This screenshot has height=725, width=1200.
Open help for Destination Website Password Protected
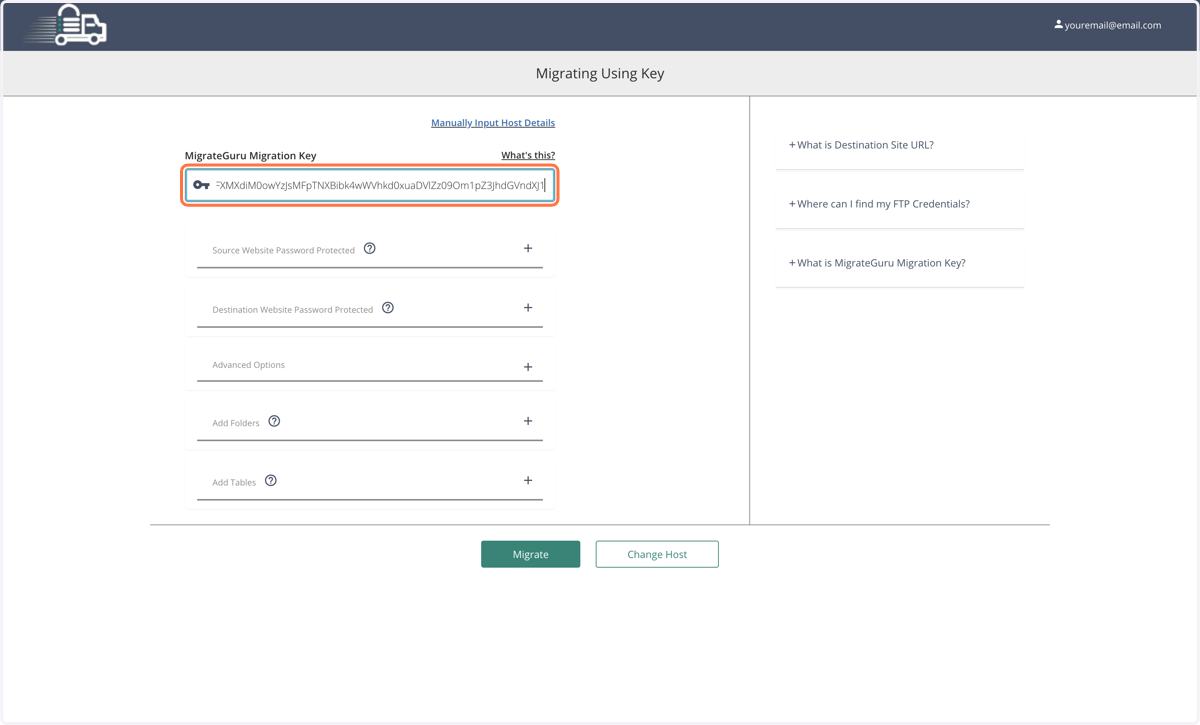(388, 308)
